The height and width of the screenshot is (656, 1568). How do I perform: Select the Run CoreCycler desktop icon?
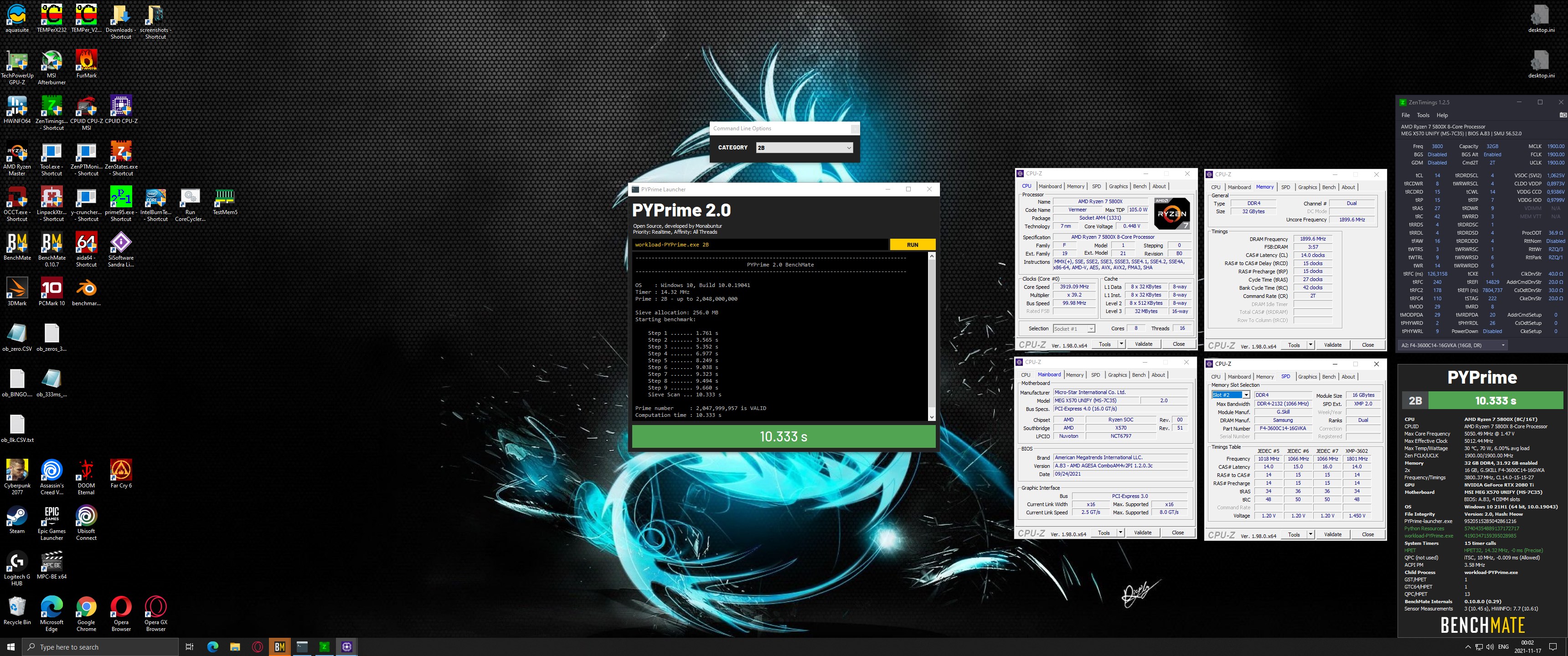tap(191, 205)
